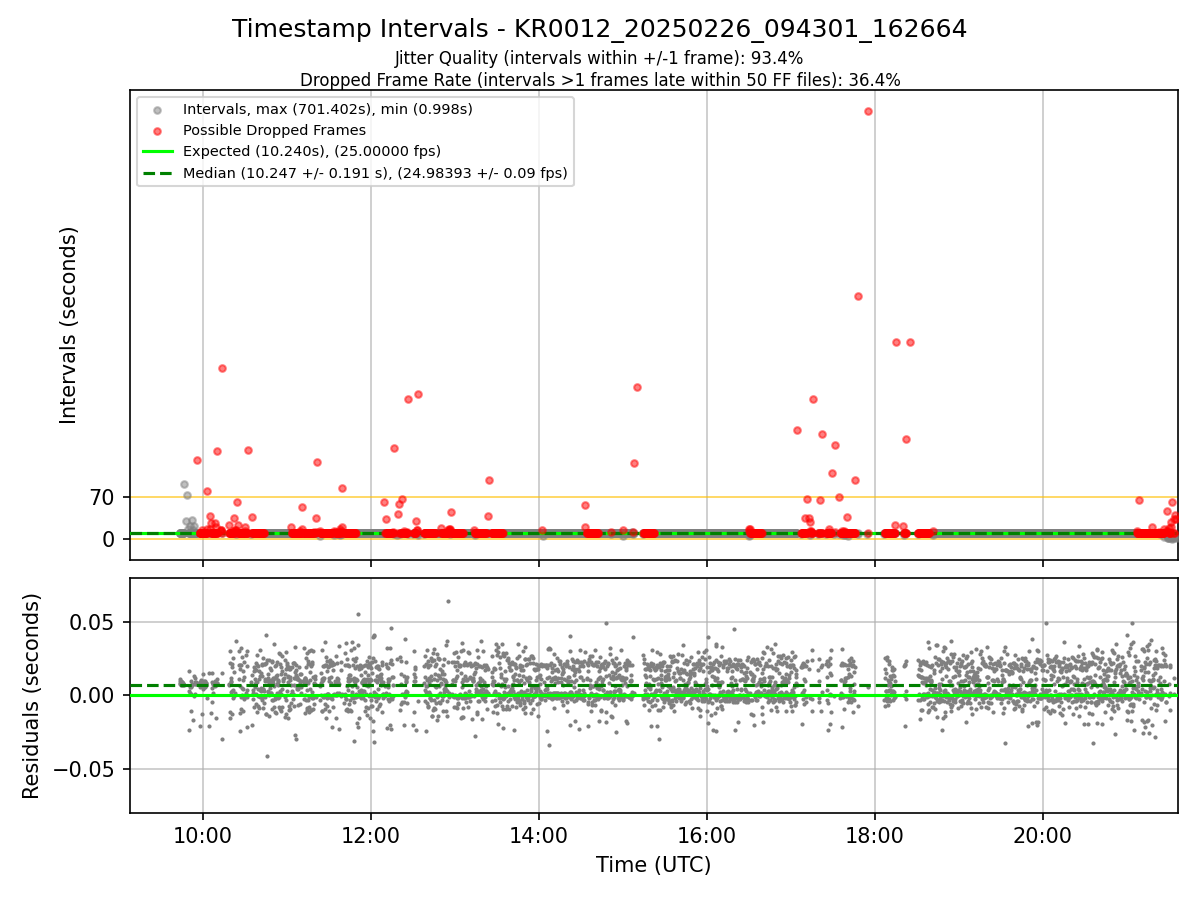The width and height of the screenshot is (1200, 900).
Task: Click the '10:00' time tick label
Action: click(203, 834)
